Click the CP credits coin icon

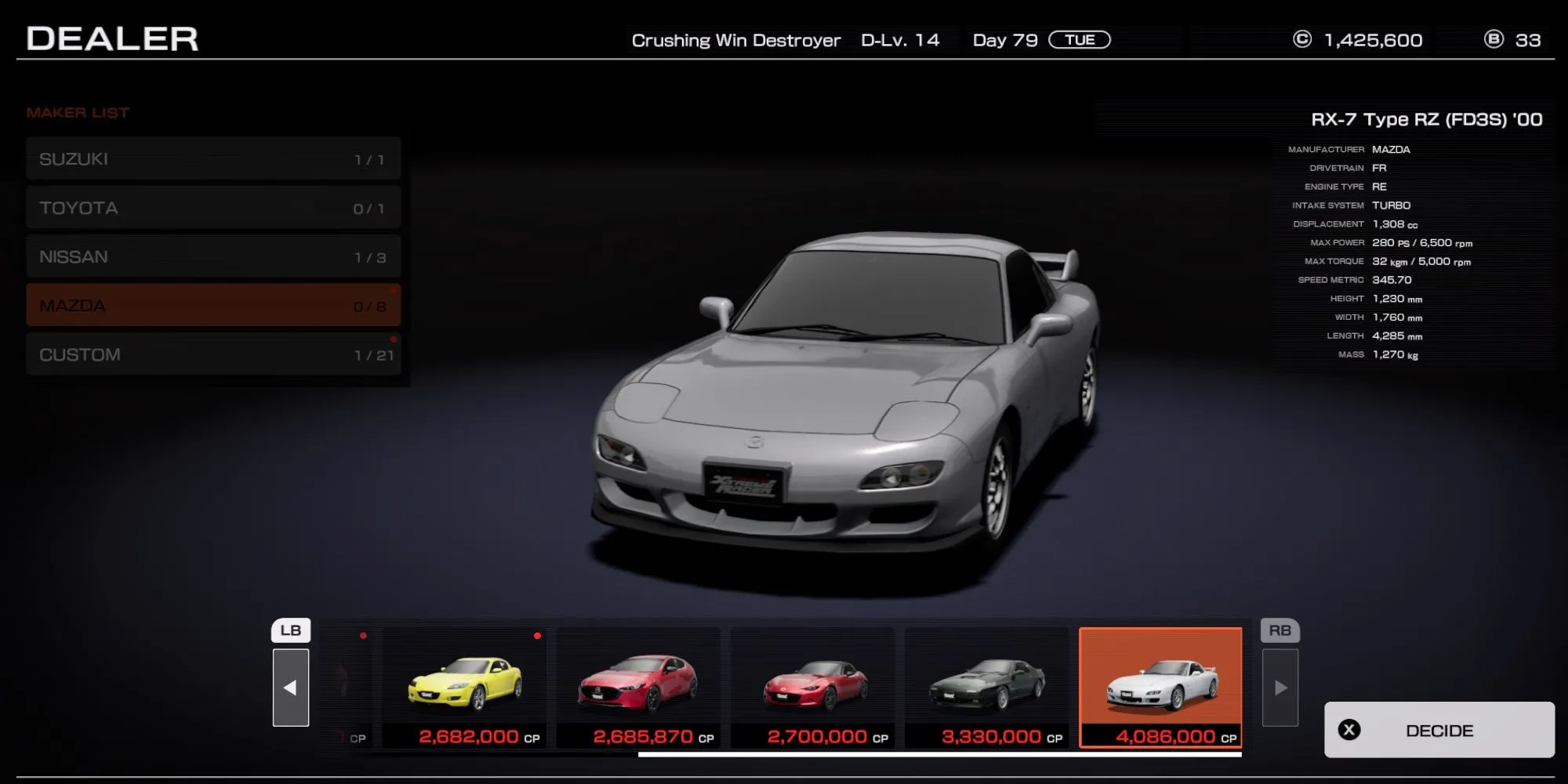pyautogui.click(x=1302, y=39)
